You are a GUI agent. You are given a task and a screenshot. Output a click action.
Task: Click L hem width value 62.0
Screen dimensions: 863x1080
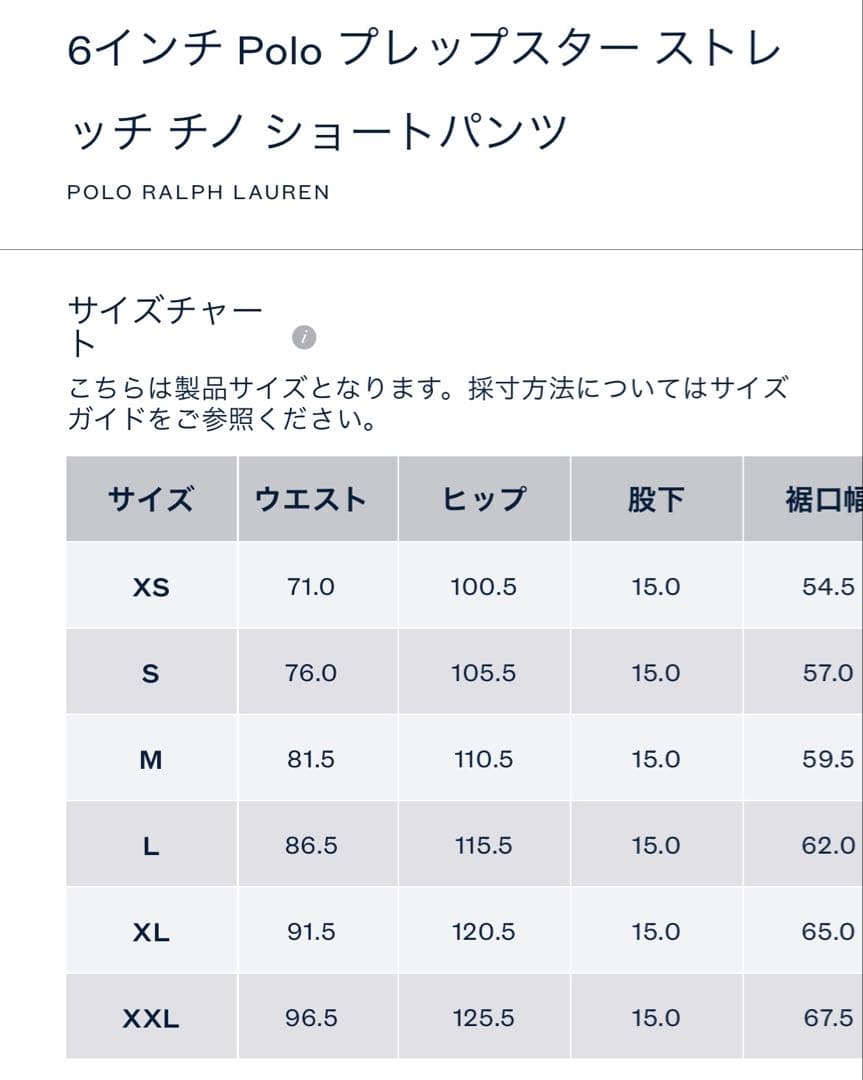tap(828, 846)
